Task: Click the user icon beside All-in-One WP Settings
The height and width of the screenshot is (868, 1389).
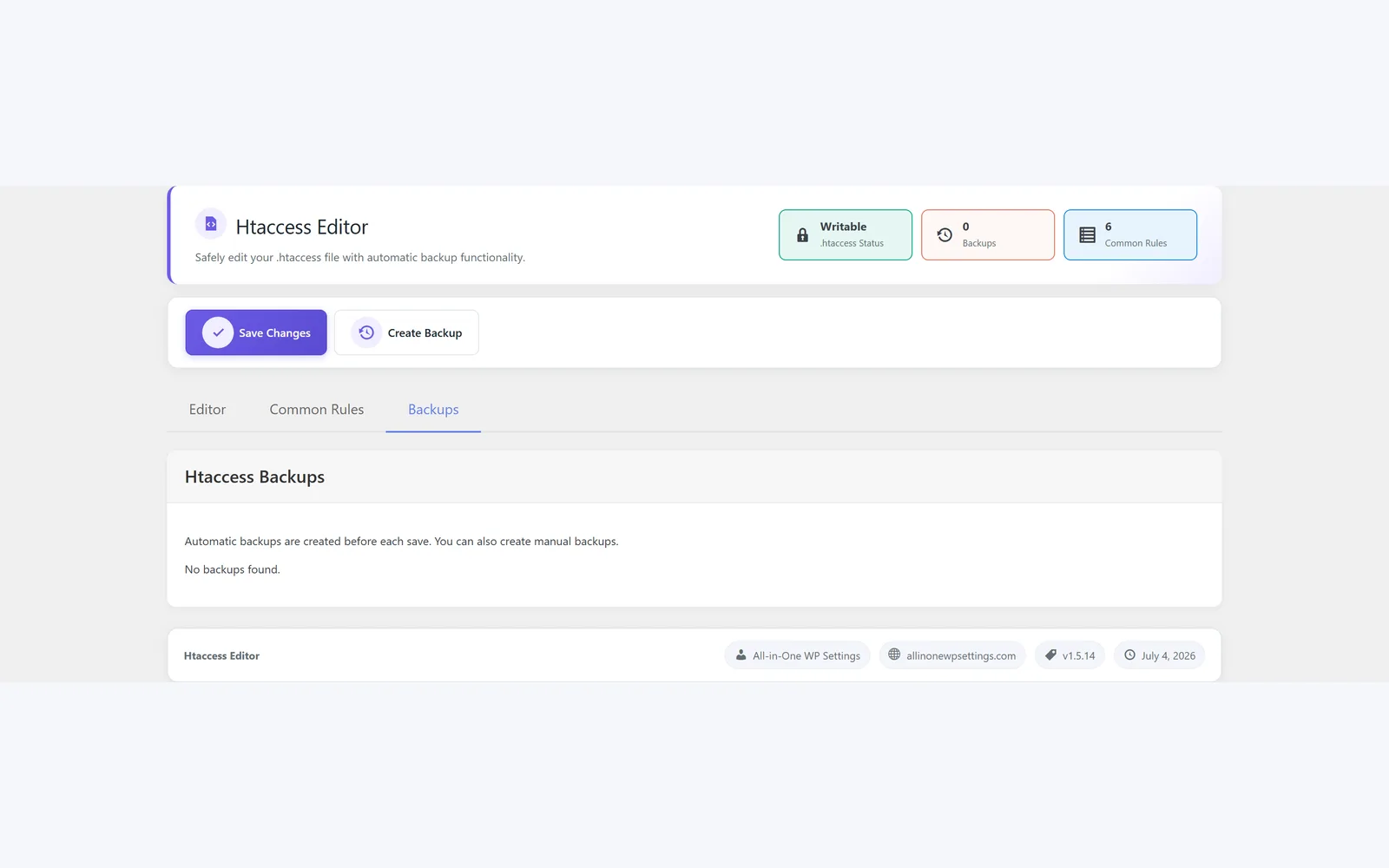Action: [741, 655]
